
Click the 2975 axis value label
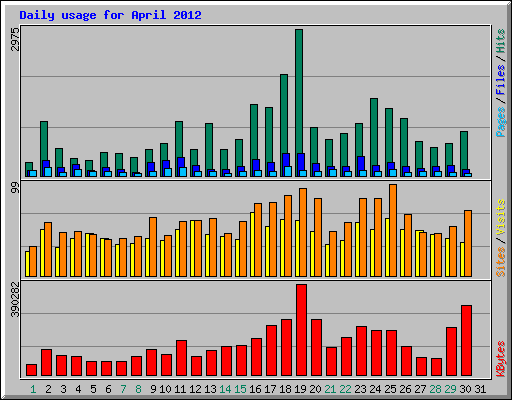click(15, 39)
